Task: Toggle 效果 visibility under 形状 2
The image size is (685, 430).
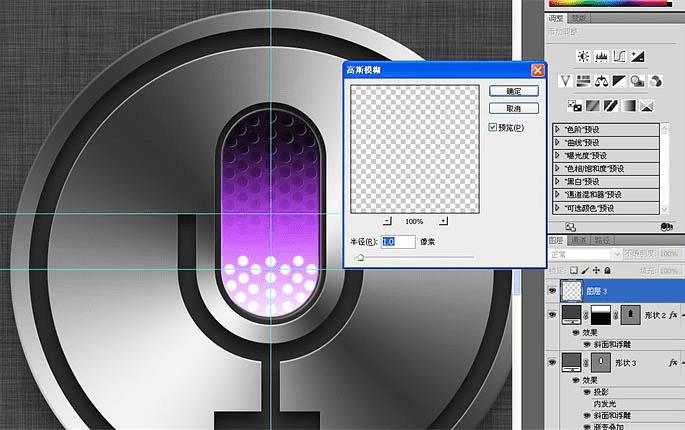Action: click(576, 333)
